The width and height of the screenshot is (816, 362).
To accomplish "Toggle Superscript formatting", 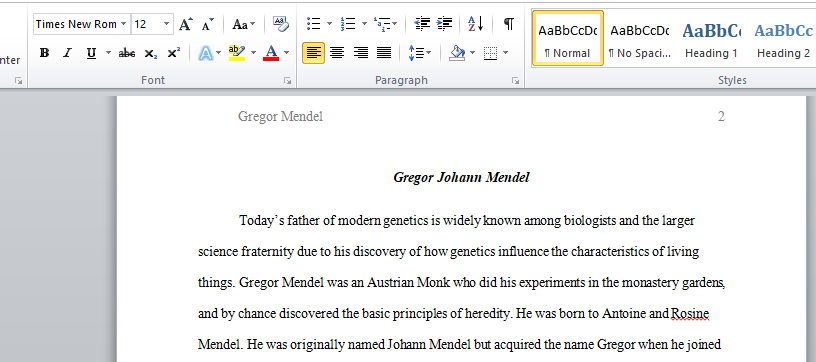I will click(x=174, y=53).
